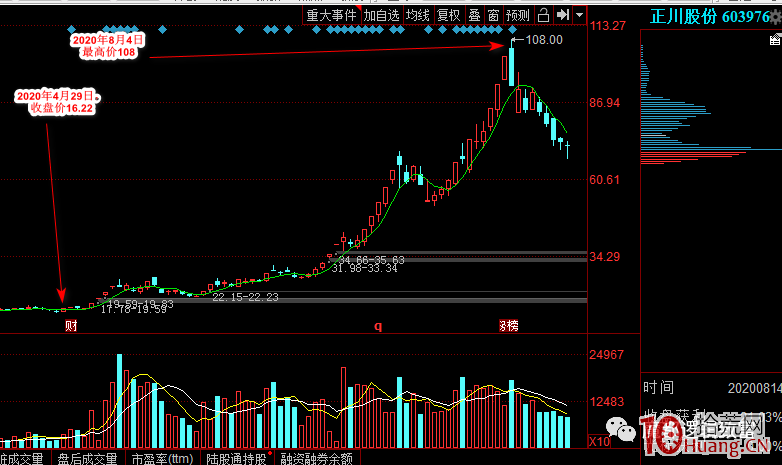
Task: Select the 正川股份 603976 stock title
Action: point(710,17)
